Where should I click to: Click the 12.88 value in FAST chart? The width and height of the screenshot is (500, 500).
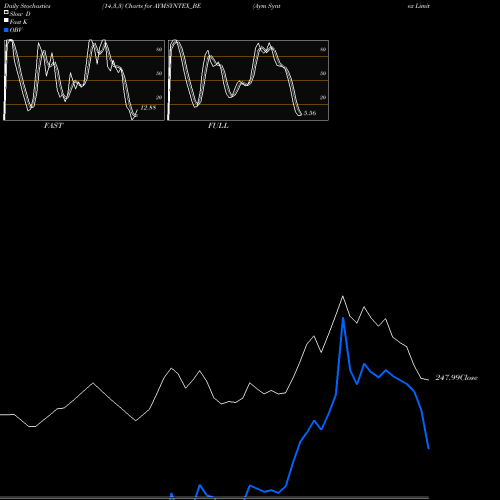[148, 108]
